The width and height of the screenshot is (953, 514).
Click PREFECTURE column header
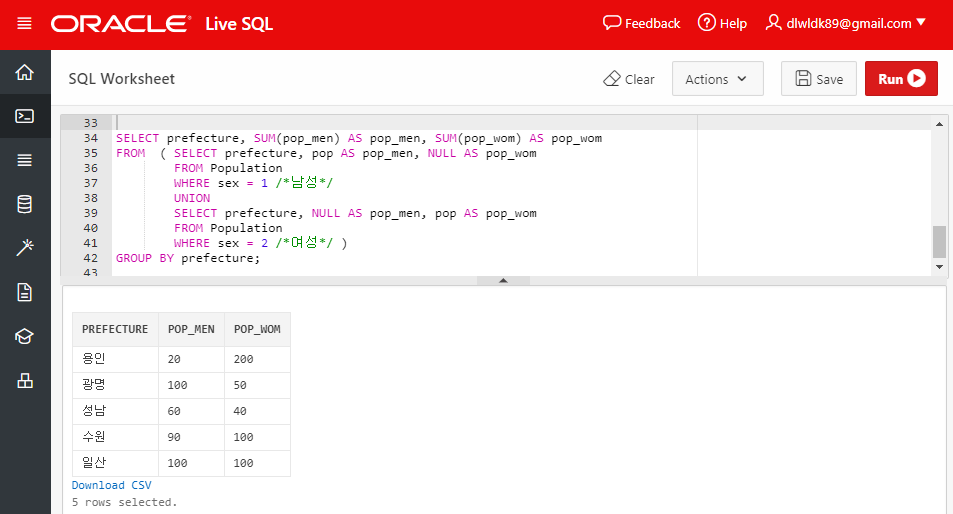coord(115,329)
